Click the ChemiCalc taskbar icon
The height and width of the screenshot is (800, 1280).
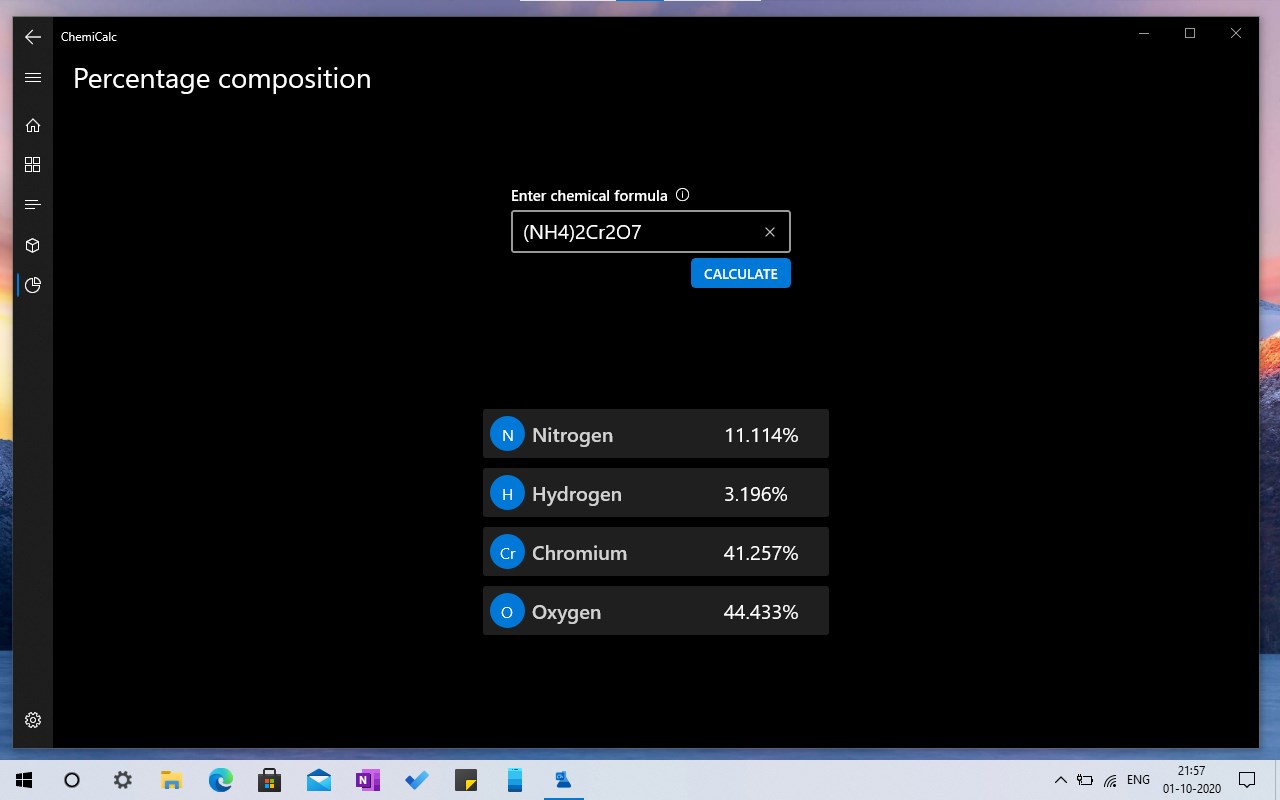563,780
